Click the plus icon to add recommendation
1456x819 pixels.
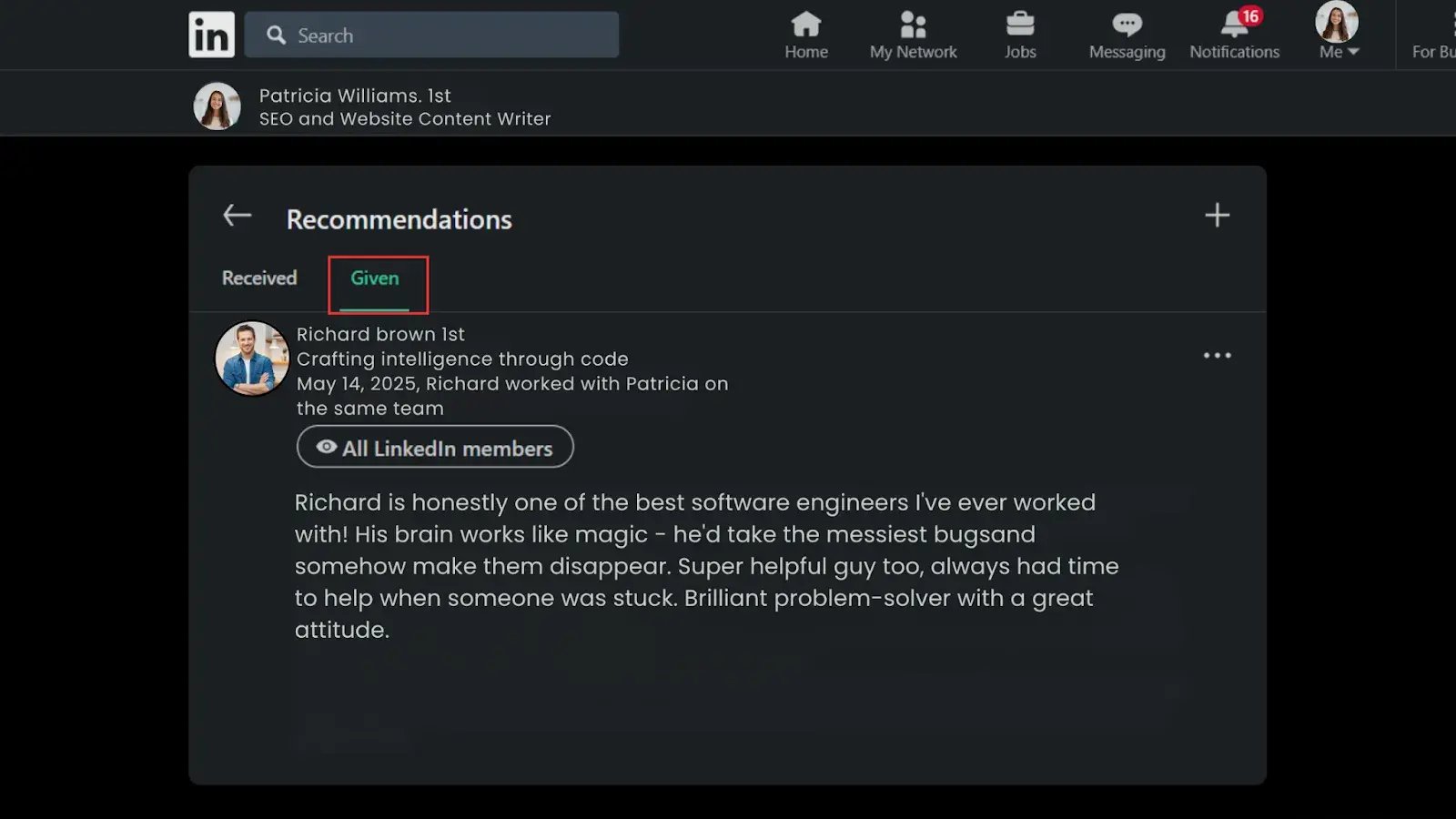(1217, 216)
